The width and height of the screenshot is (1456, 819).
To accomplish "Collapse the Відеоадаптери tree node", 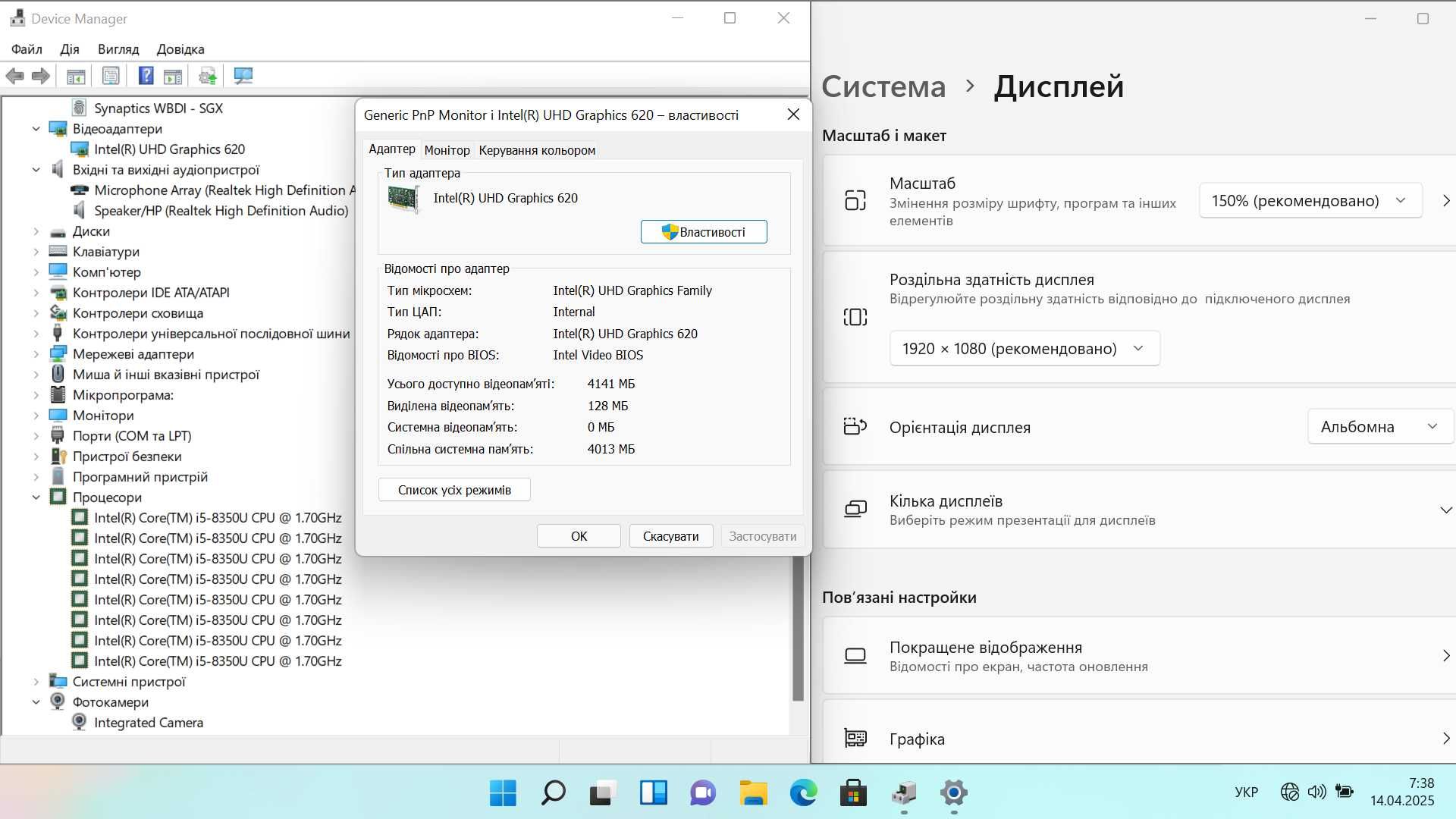I will point(36,129).
